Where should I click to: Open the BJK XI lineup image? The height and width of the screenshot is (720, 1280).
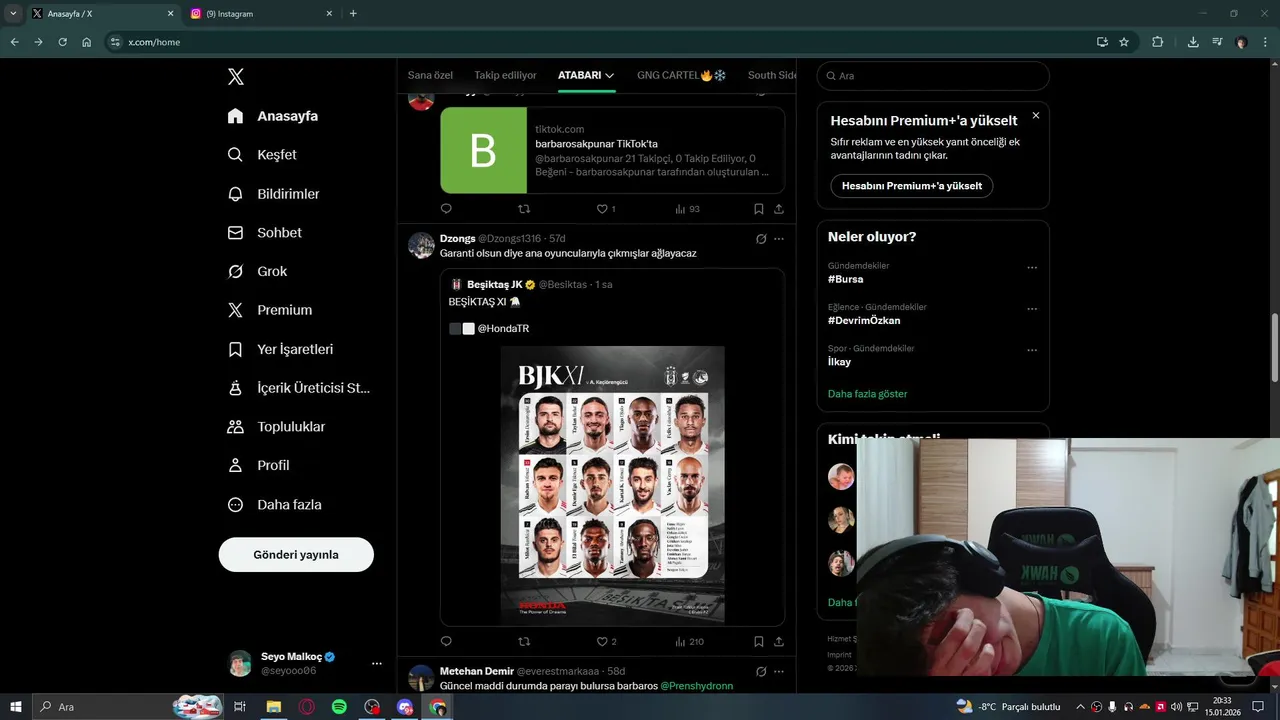[612, 485]
